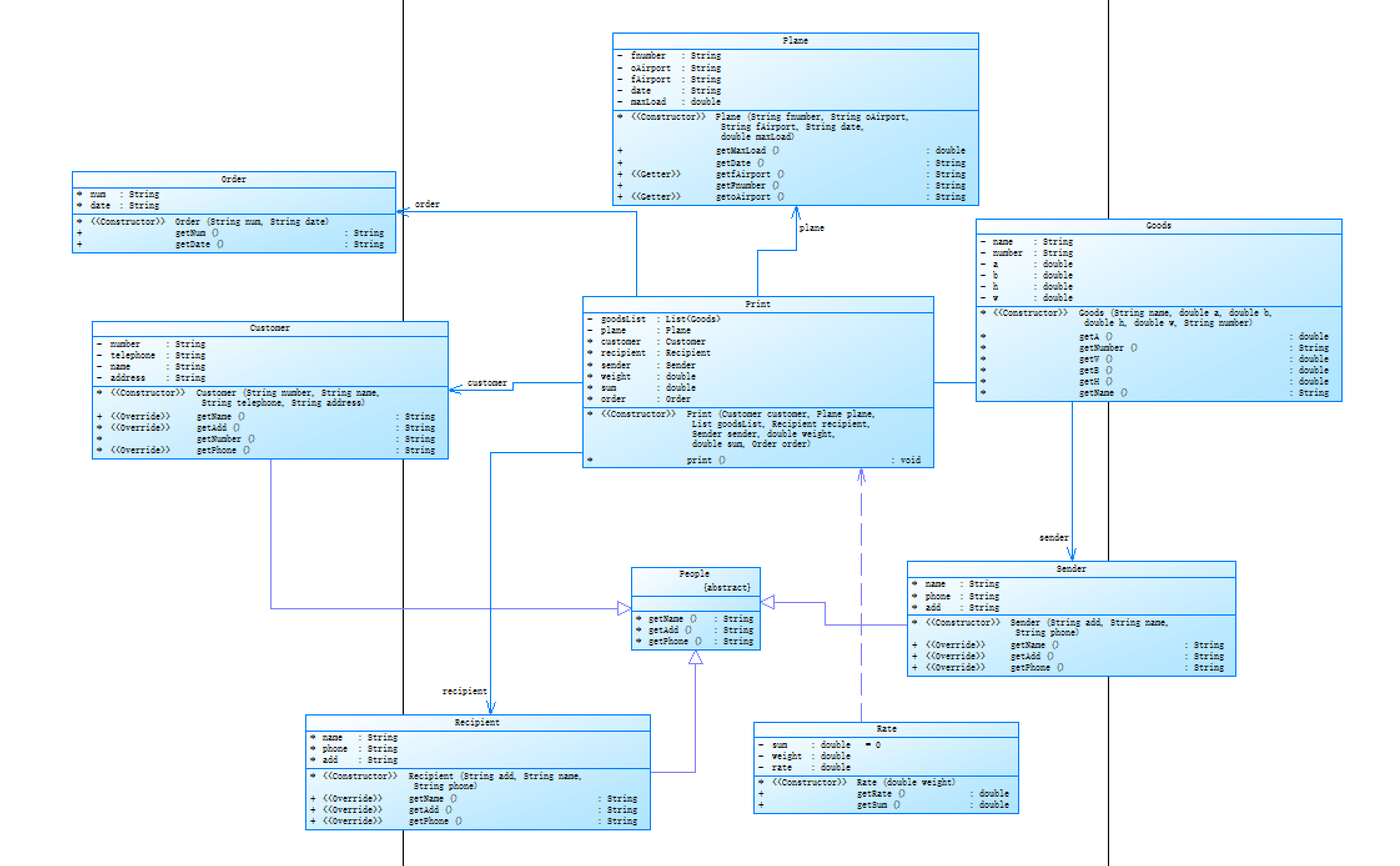Click the generalization arrowhead below People class

tap(695, 658)
